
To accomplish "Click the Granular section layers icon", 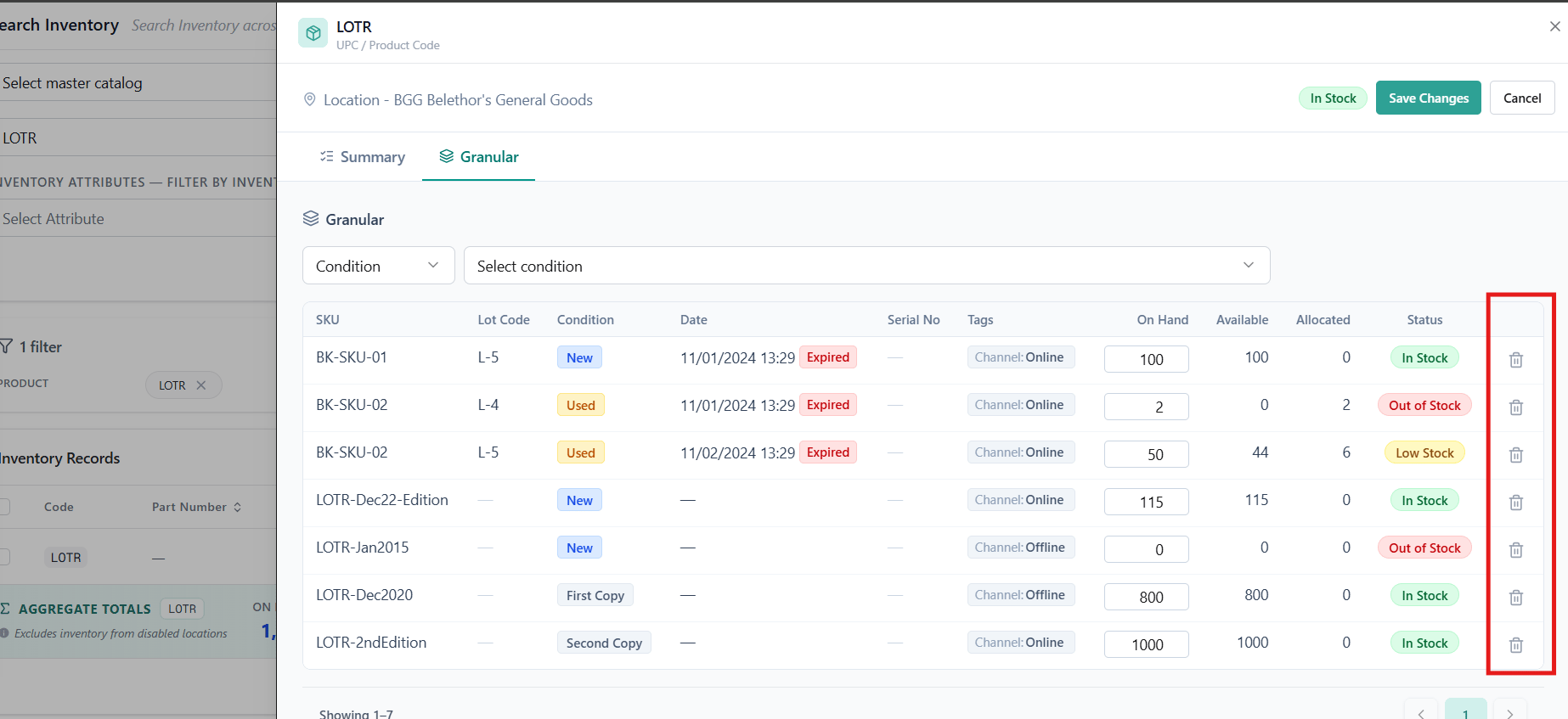I will 311,219.
